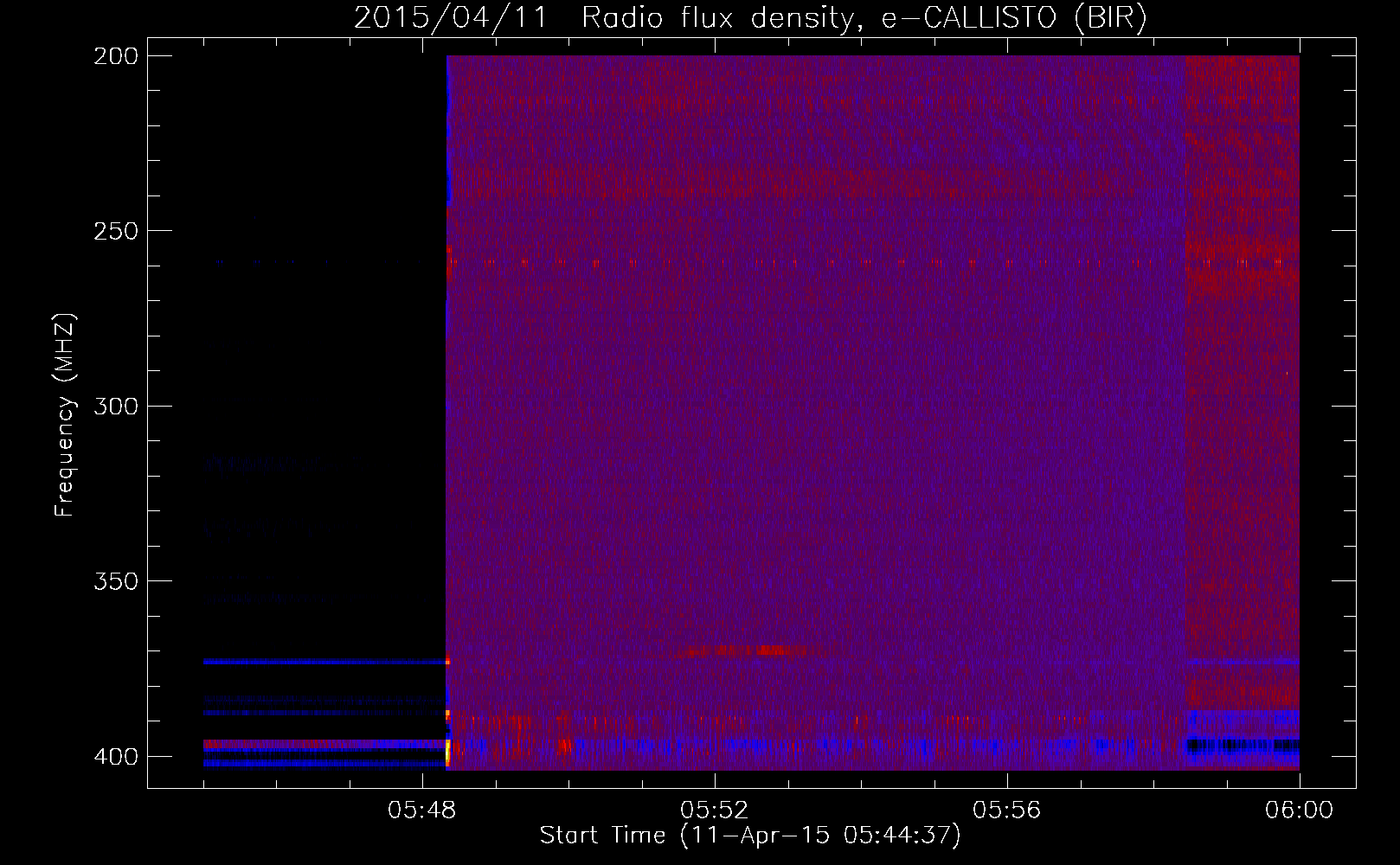The width and height of the screenshot is (1400, 865).
Task: Click the 06:00 time tick label
Action: coord(1299,811)
